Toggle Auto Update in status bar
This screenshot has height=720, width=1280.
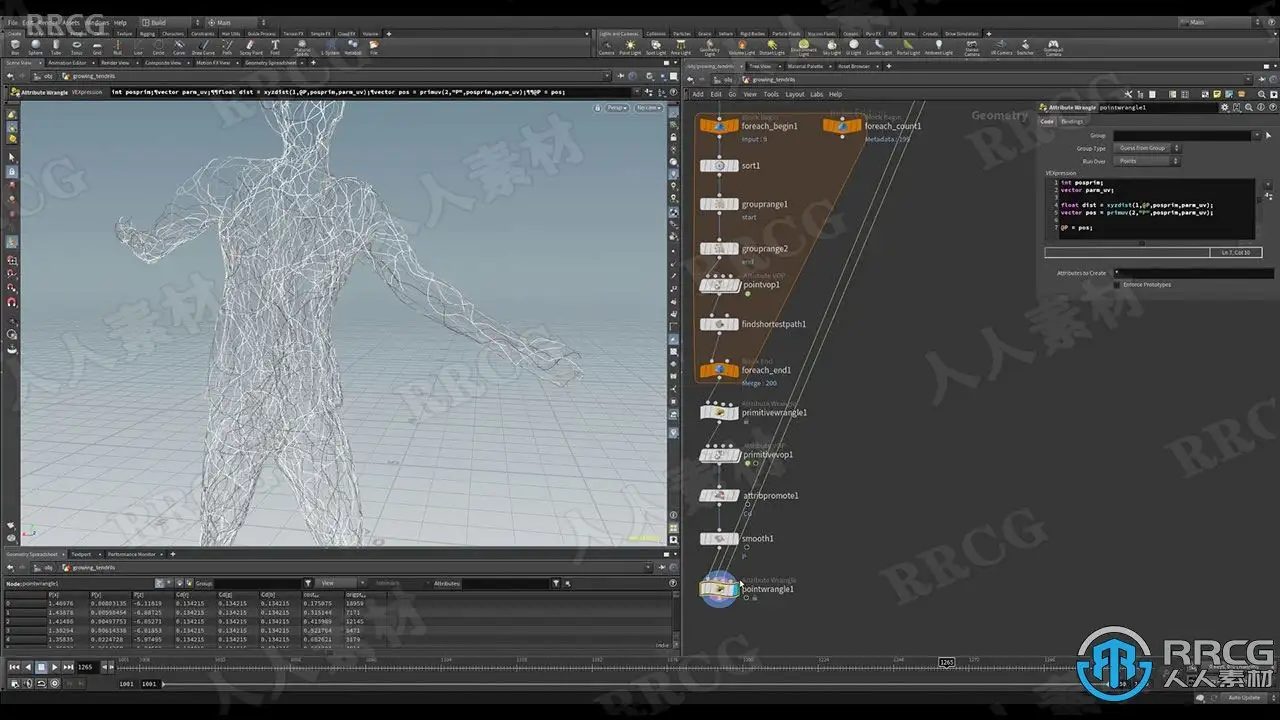point(1243,697)
